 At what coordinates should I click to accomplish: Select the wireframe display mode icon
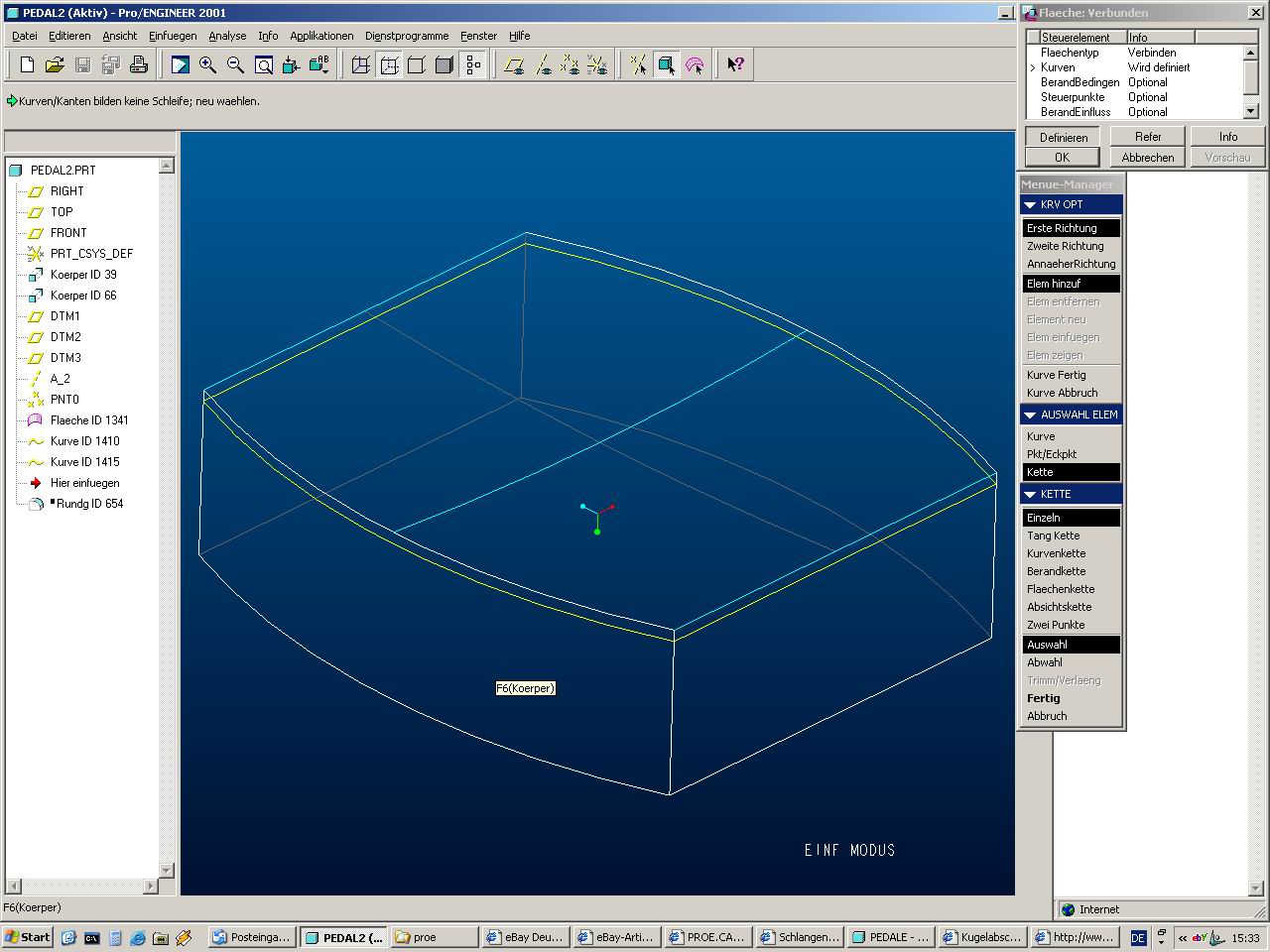[x=361, y=64]
